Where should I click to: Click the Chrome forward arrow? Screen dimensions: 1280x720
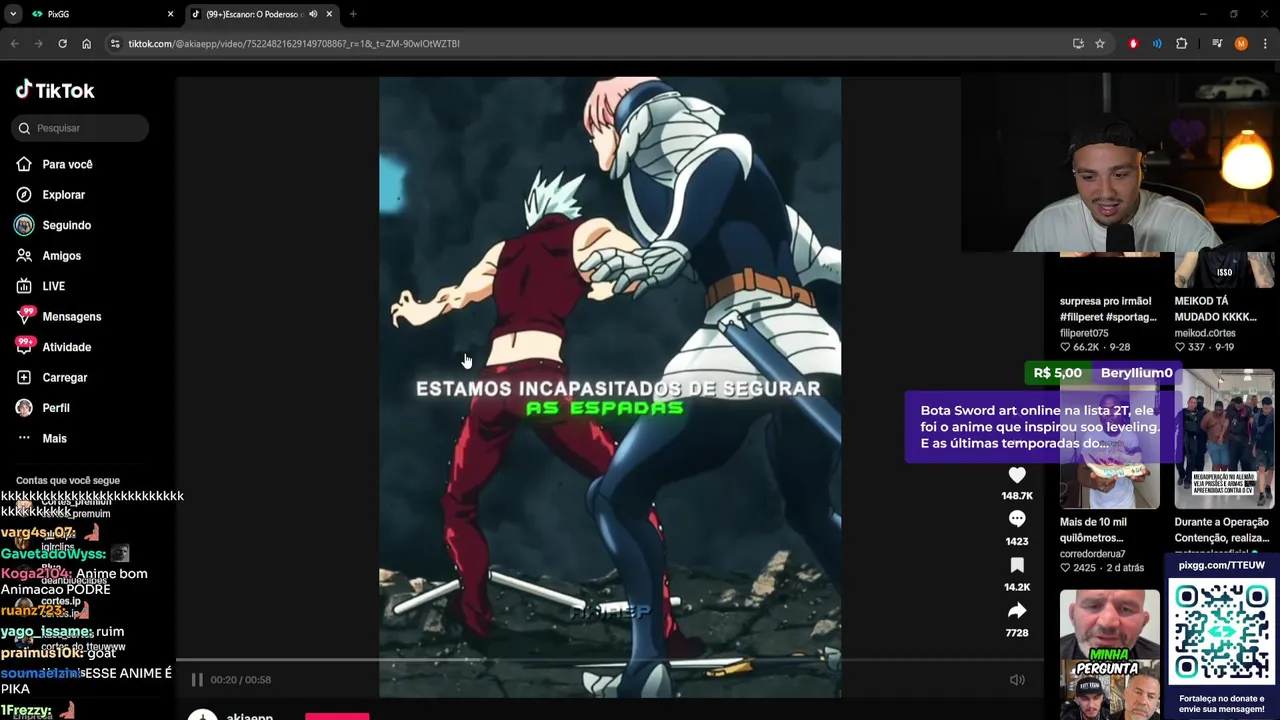[x=38, y=44]
